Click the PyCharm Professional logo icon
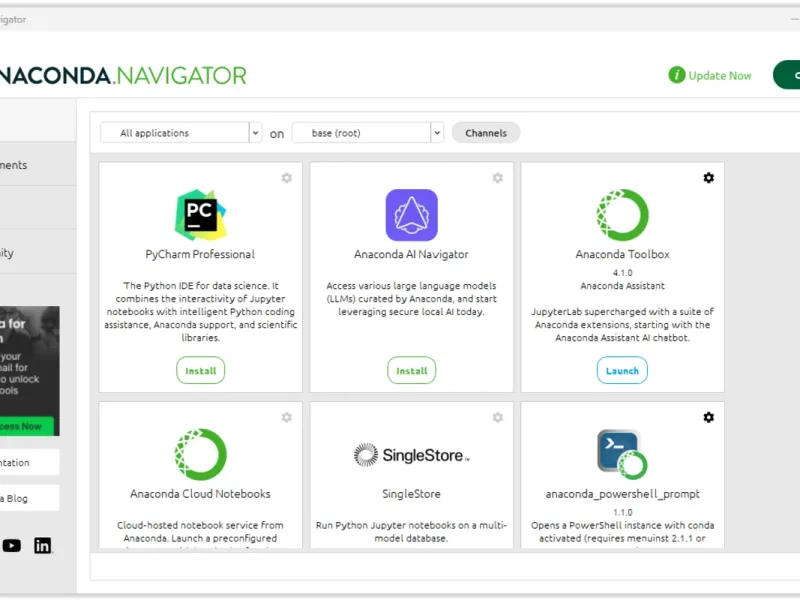This screenshot has height=600, width=800. point(201,215)
